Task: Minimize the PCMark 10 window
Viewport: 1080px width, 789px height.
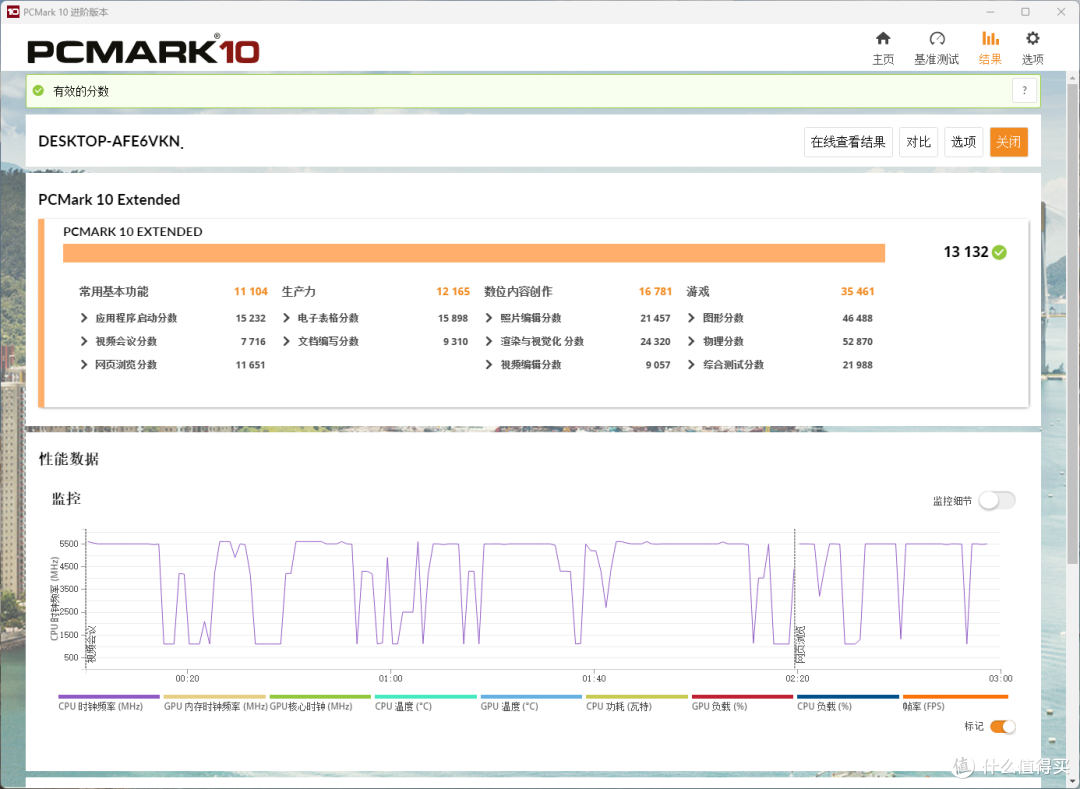Action: point(990,12)
